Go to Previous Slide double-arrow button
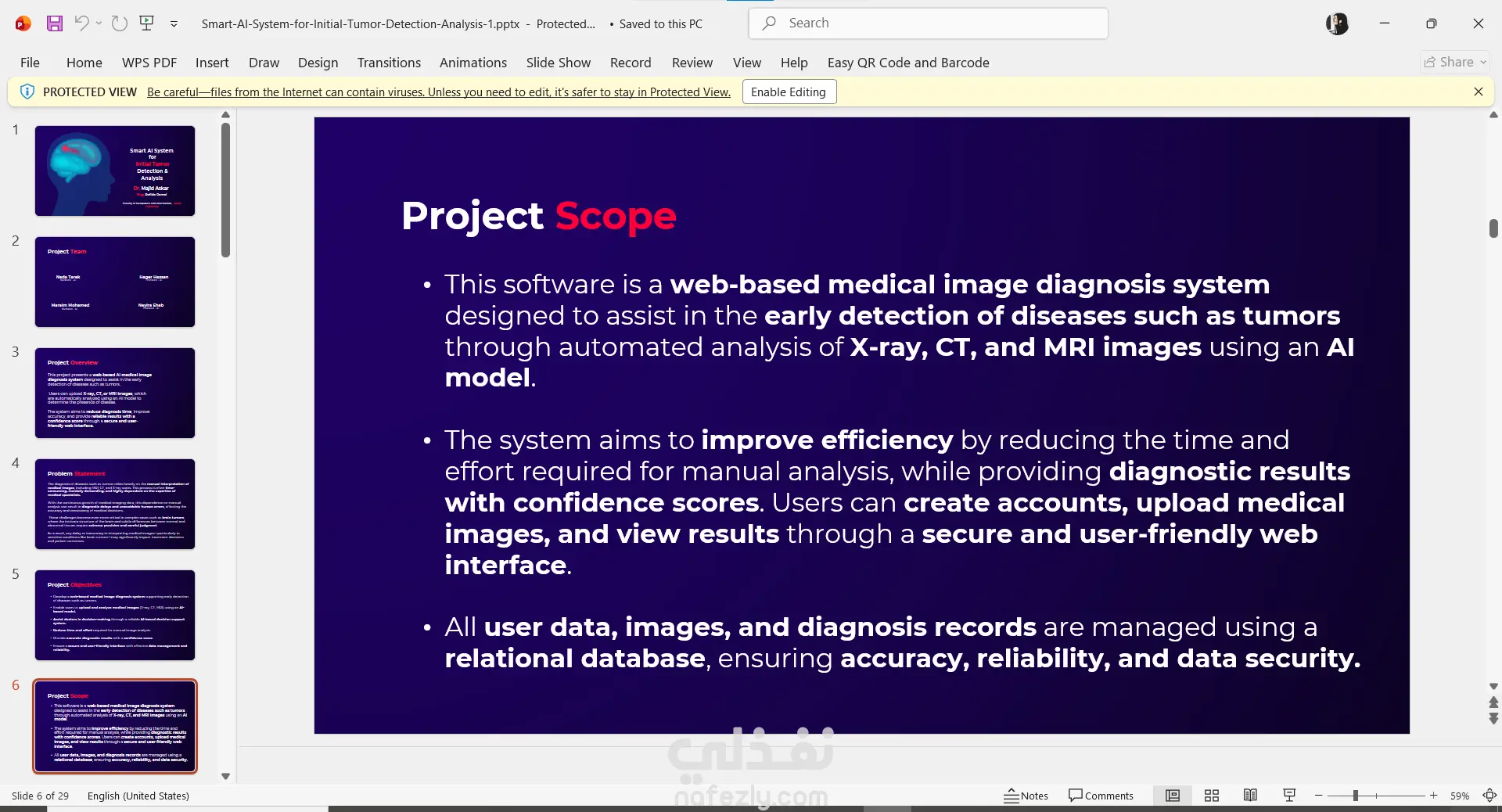 tap(1493, 702)
